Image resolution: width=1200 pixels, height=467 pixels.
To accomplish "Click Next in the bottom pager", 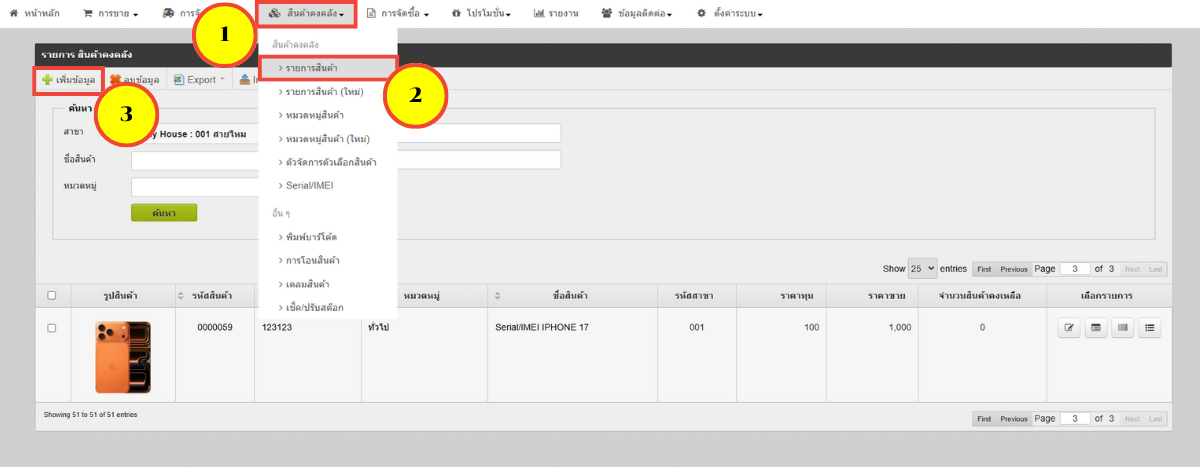I will 1132,419.
